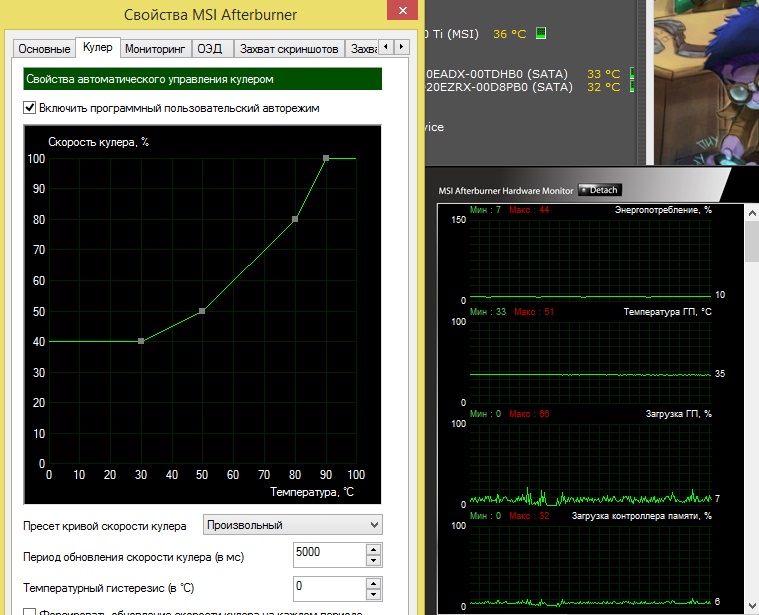The height and width of the screenshot is (615, 759).
Task: Click the Detach button in Hardware Monitor
Action: 600,190
